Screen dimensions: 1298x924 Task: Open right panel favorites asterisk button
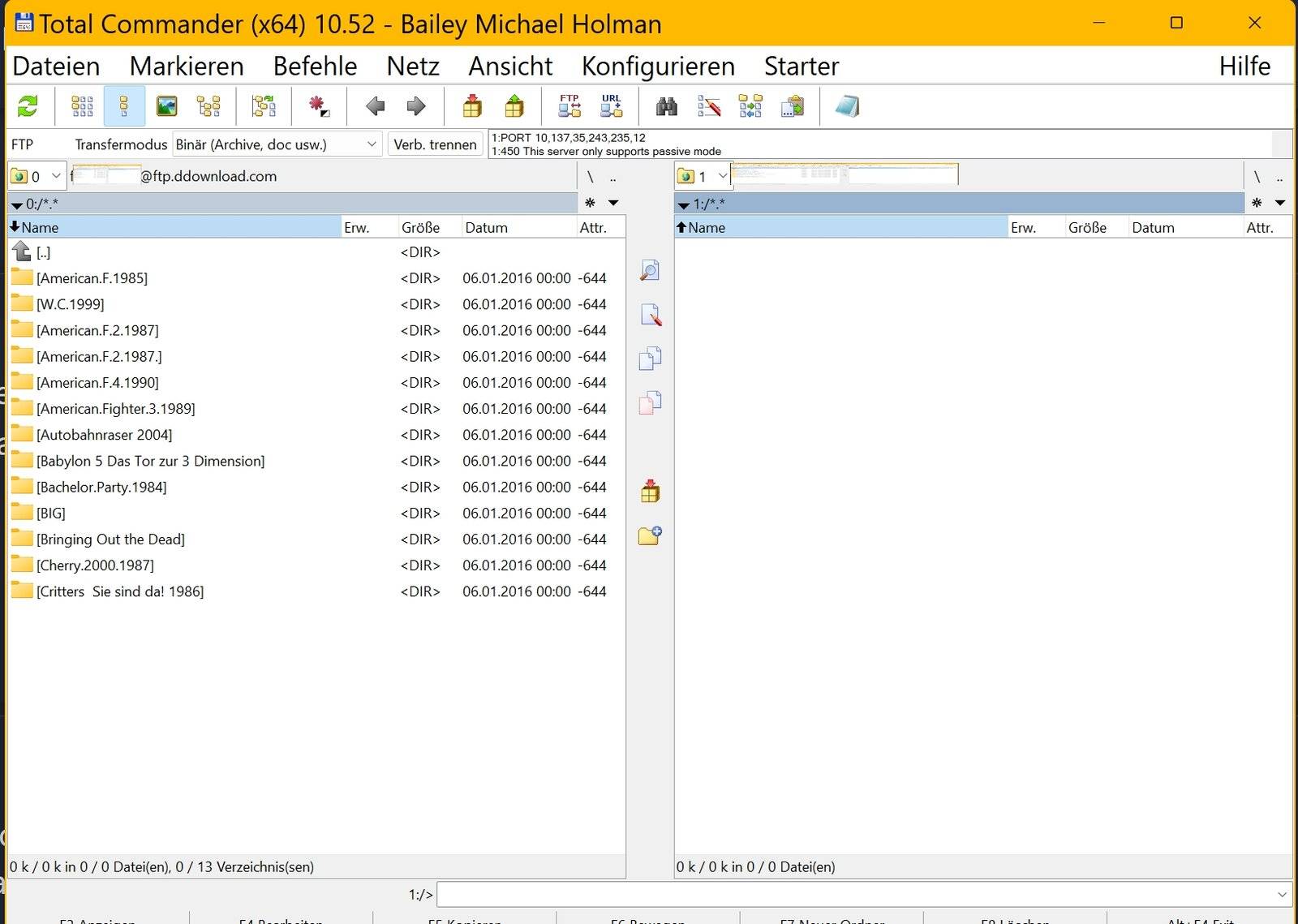[1257, 203]
